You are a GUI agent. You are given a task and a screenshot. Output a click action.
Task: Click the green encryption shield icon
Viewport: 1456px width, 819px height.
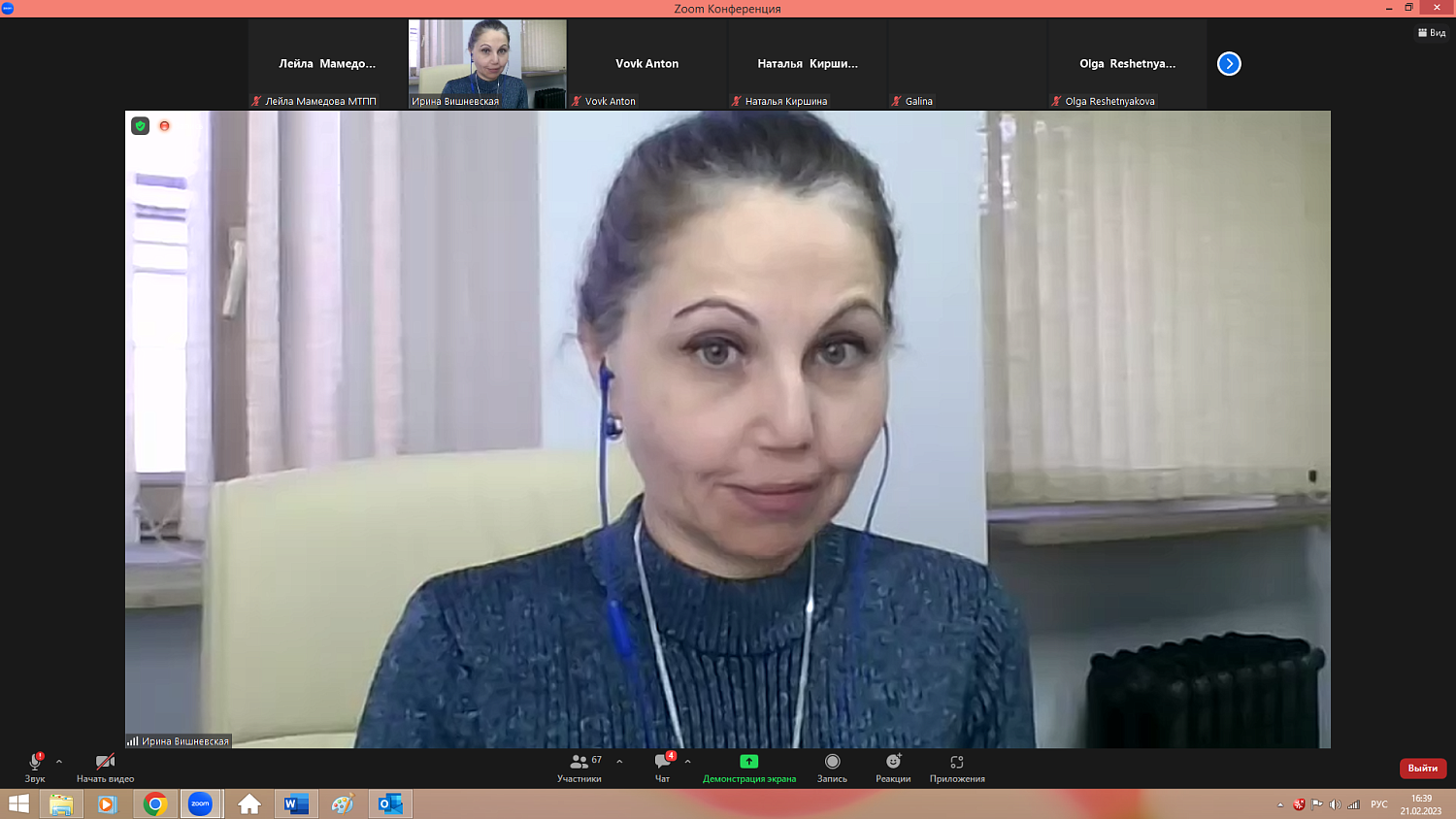tap(141, 126)
